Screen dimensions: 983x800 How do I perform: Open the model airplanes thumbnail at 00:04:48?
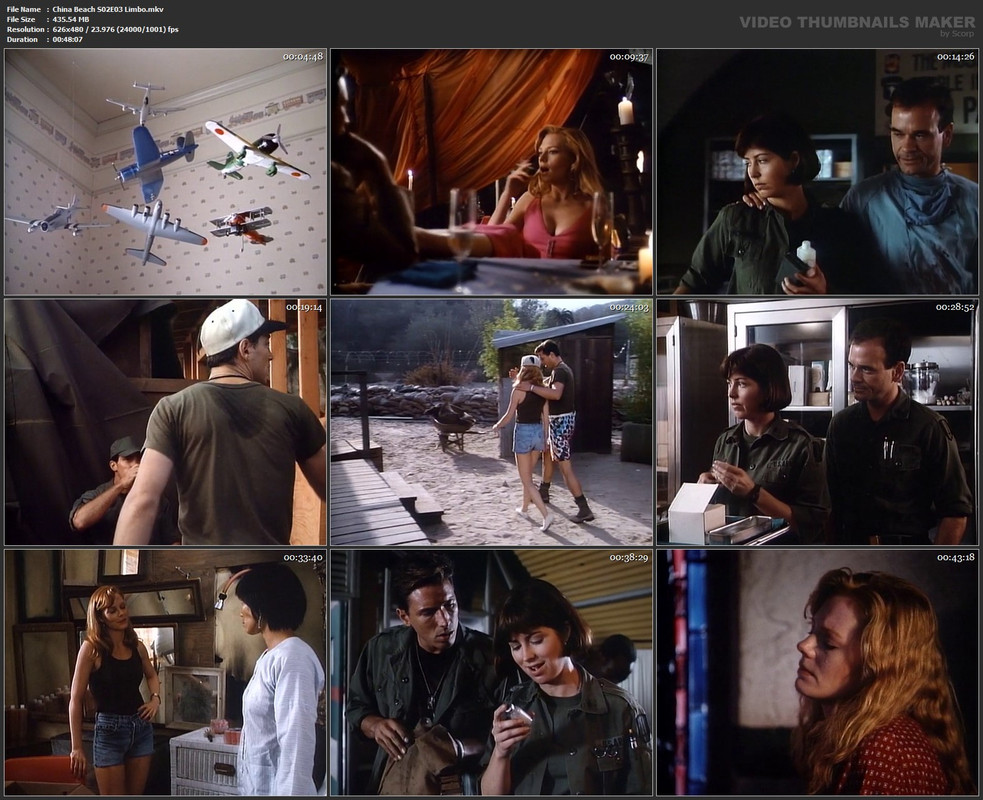166,172
